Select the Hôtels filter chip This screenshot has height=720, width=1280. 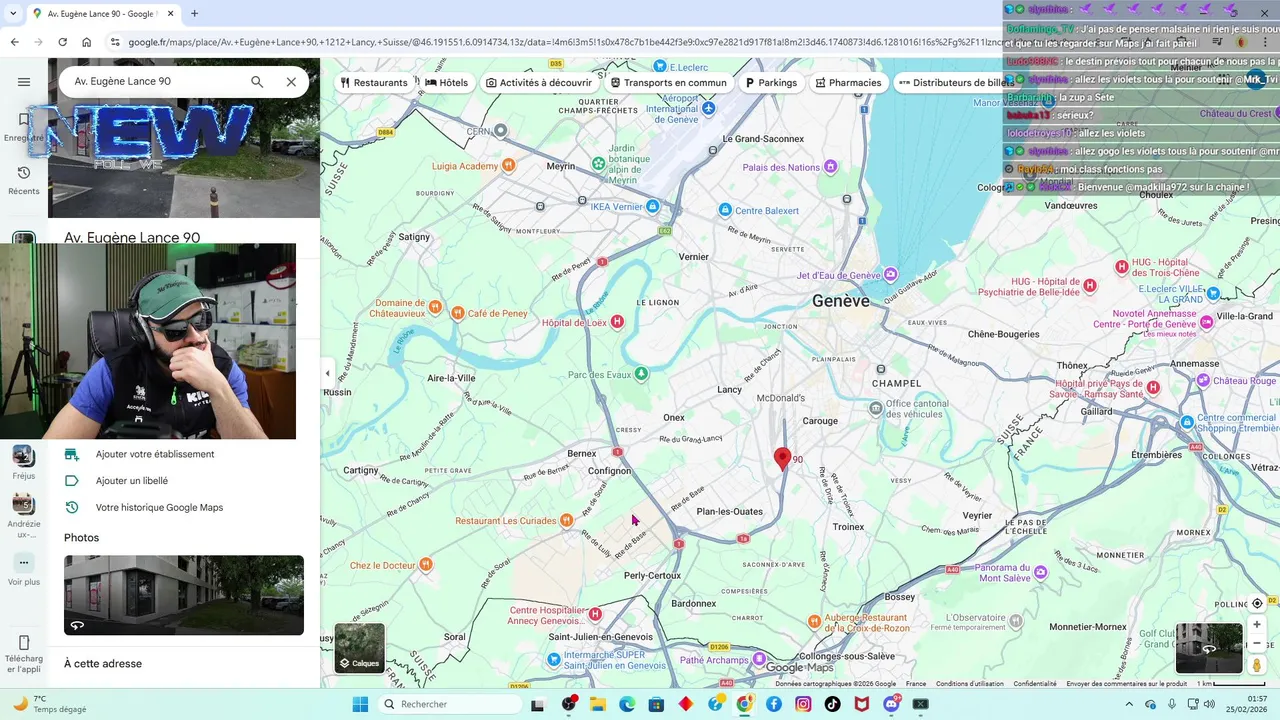click(x=446, y=83)
